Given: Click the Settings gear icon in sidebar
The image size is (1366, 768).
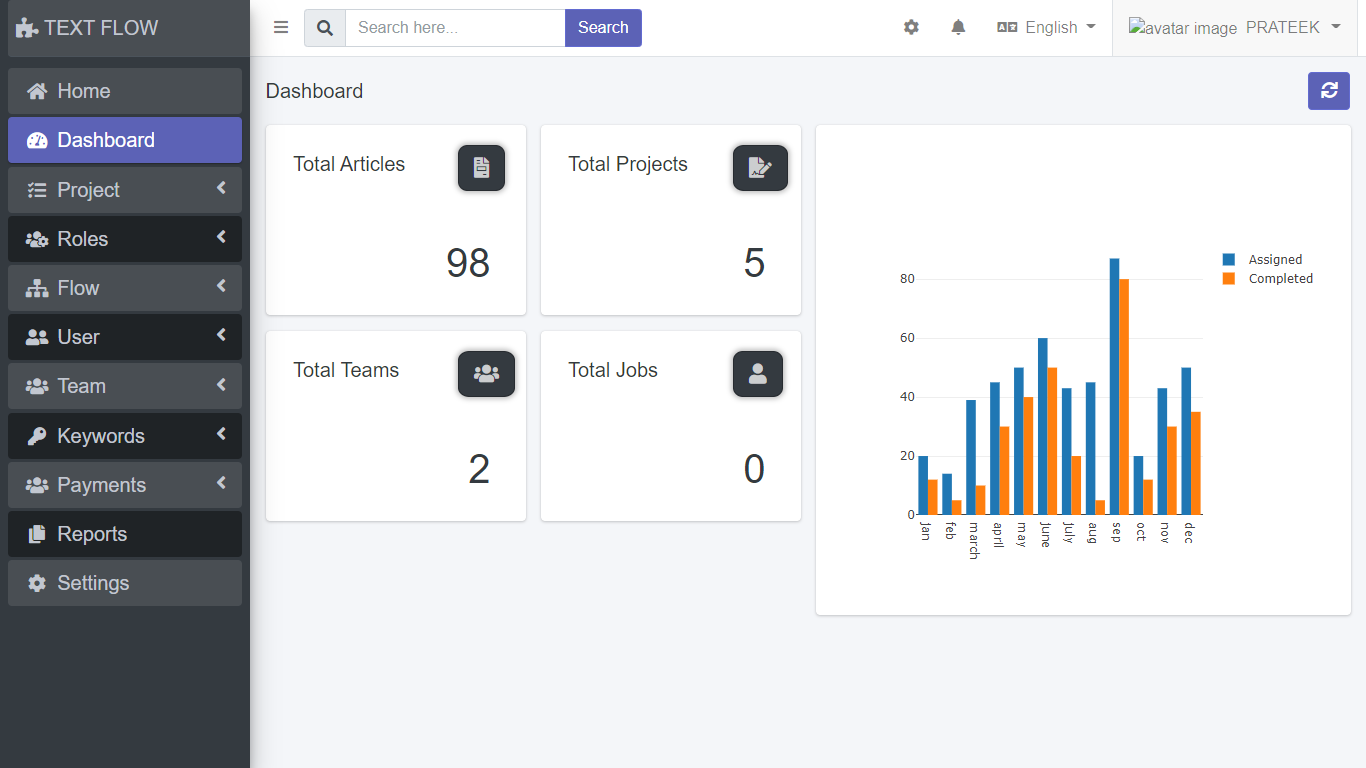Looking at the screenshot, I should click(x=37, y=583).
